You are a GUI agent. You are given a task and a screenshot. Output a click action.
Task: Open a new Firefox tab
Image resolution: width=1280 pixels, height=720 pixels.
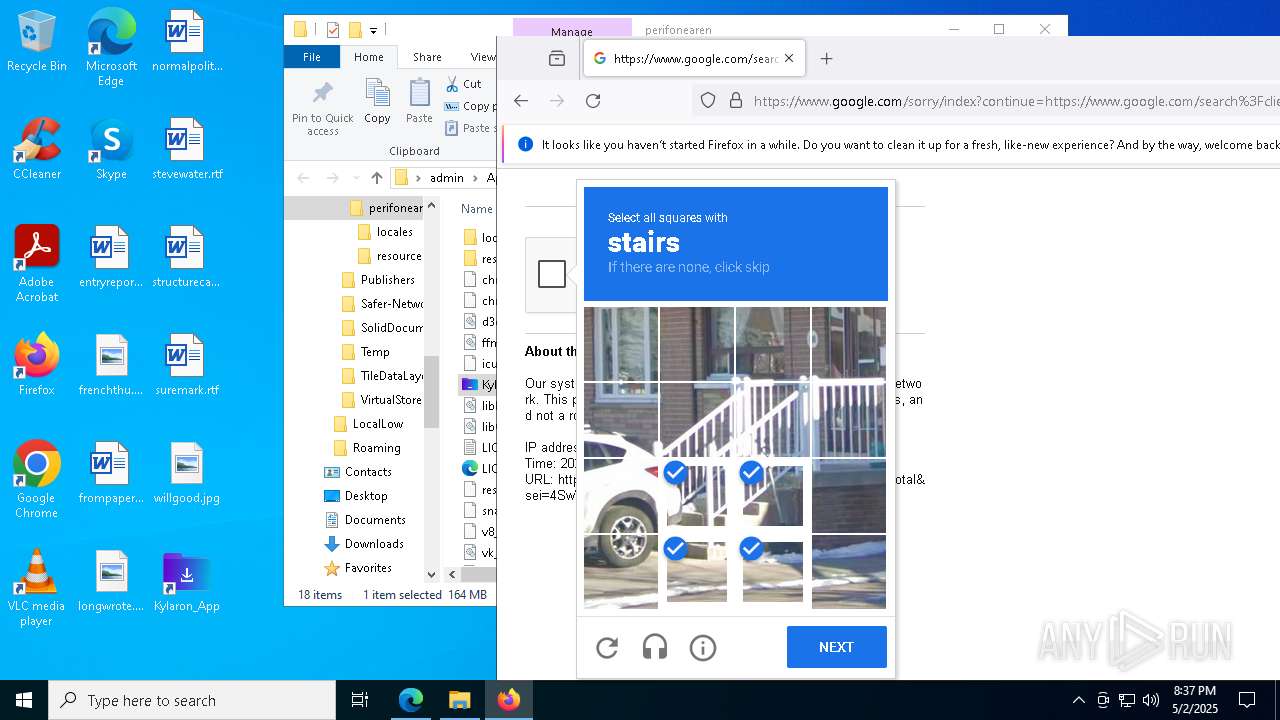[x=826, y=58]
